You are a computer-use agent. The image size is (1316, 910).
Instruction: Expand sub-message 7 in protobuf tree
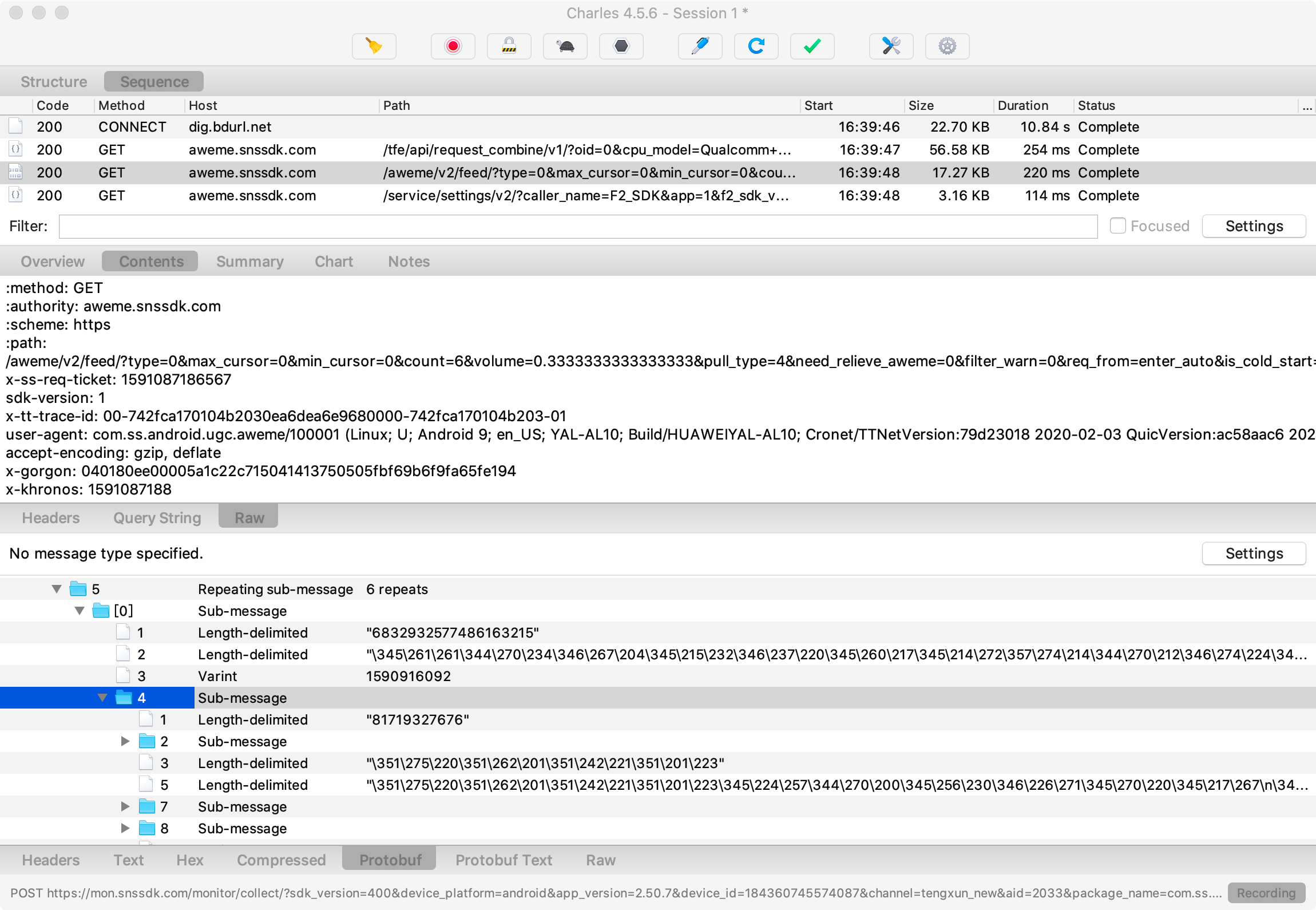[125, 806]
